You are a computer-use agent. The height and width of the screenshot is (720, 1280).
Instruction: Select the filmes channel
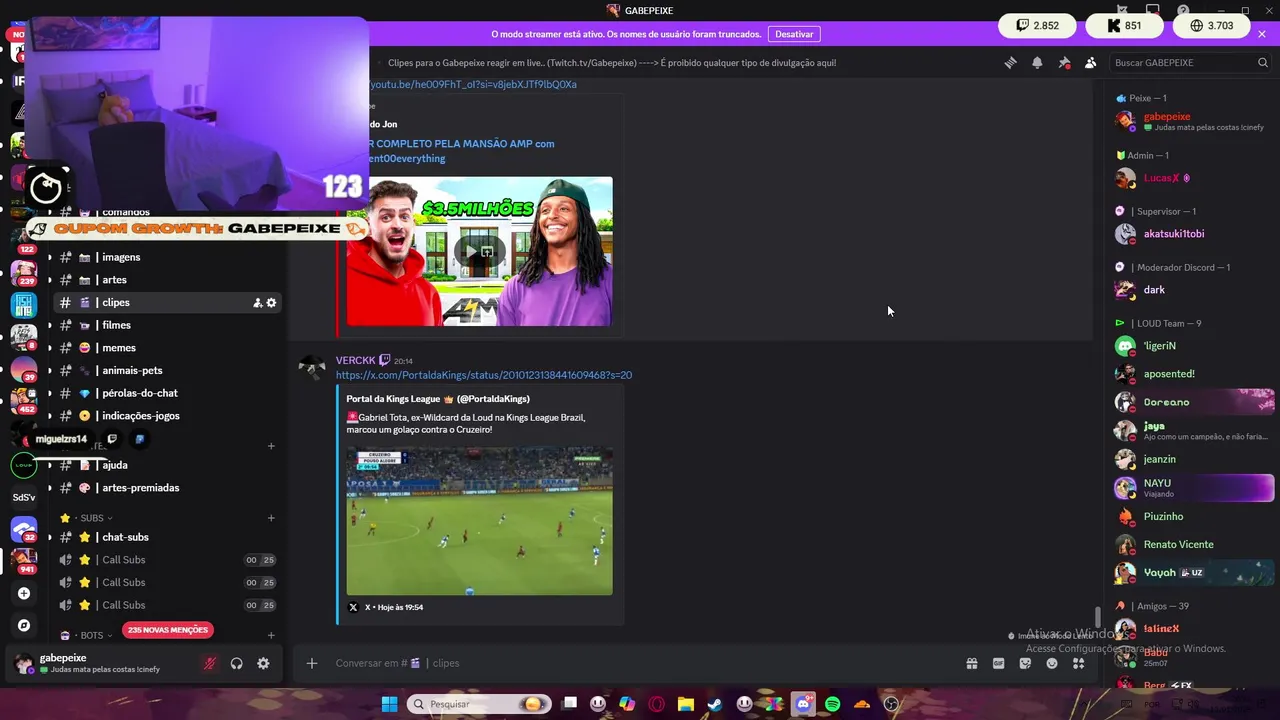tap(165, 325)
